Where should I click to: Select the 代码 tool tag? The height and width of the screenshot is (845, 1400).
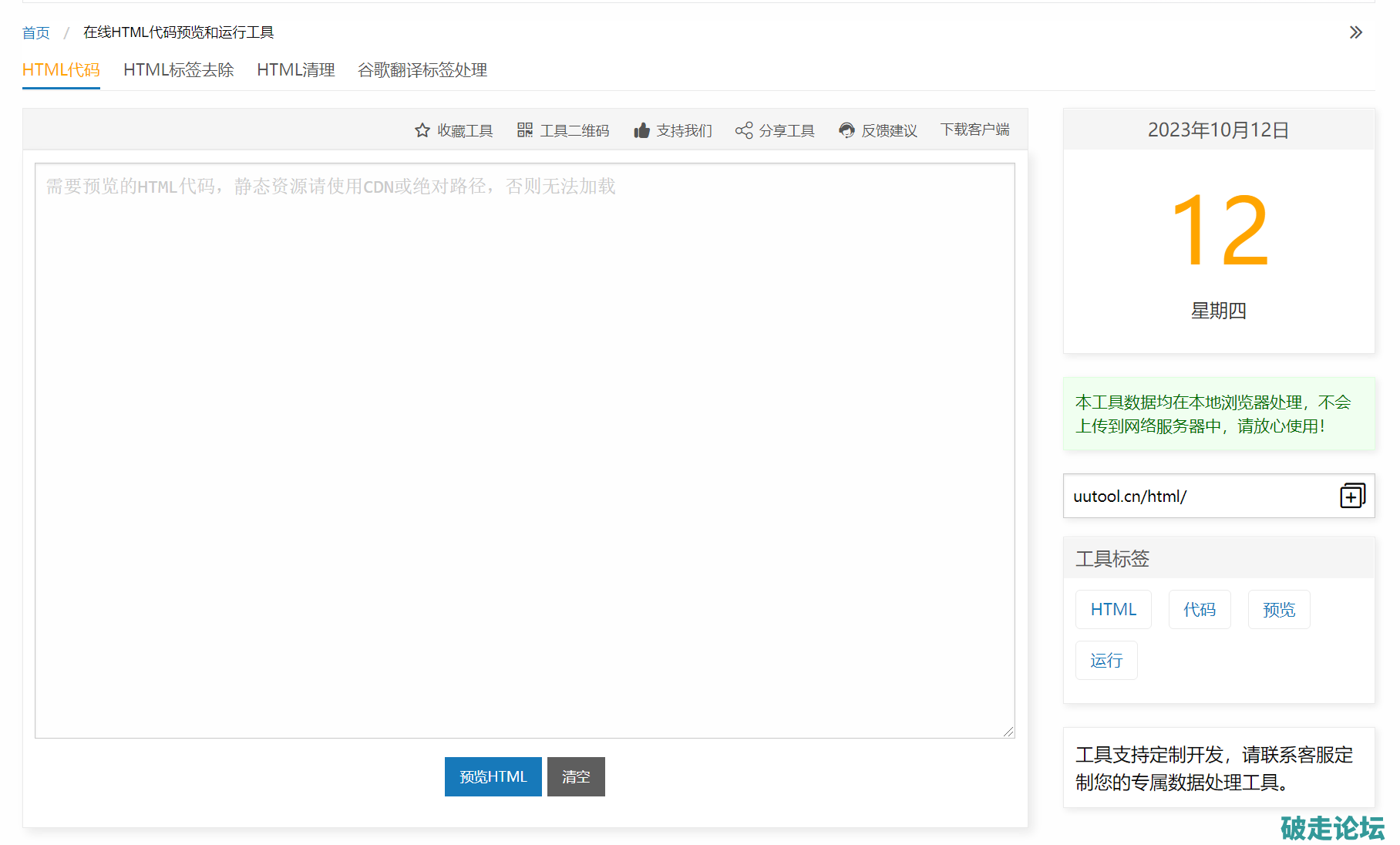pyautogui.click(x=1200, y=610)
